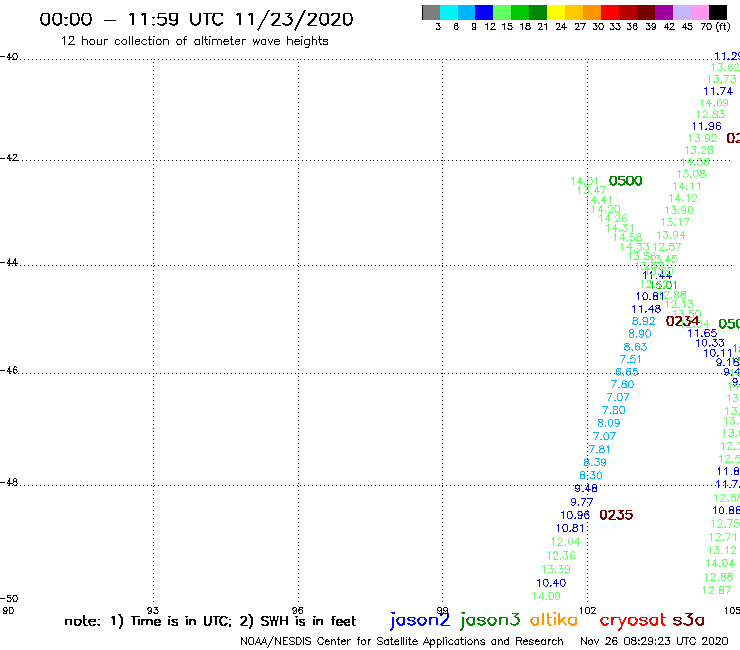
Task: Click the 11.65 wave height value
Action: 702,333
